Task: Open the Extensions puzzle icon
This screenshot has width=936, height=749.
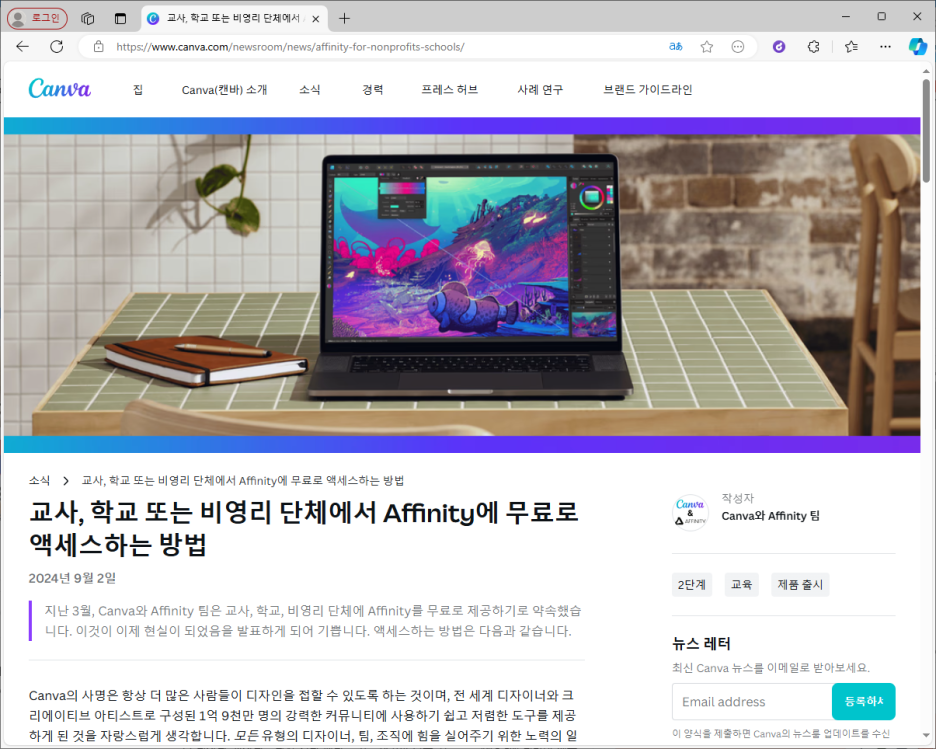Action: point(813,47)
